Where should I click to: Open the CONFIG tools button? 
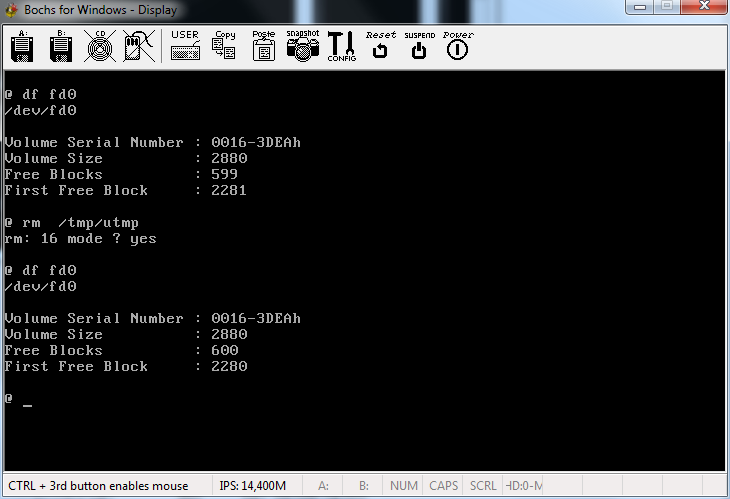[341, 47]
